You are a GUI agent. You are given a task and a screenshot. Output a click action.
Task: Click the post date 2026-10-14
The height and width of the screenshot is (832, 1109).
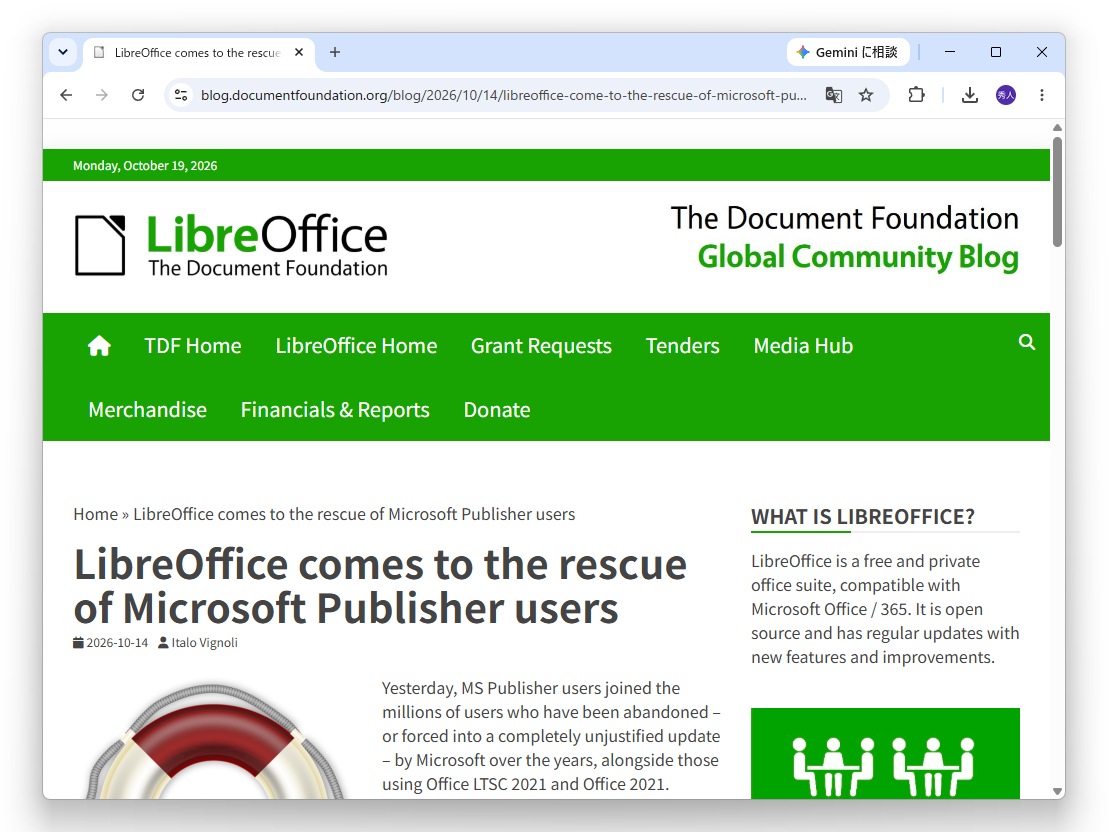coord(117,643)
